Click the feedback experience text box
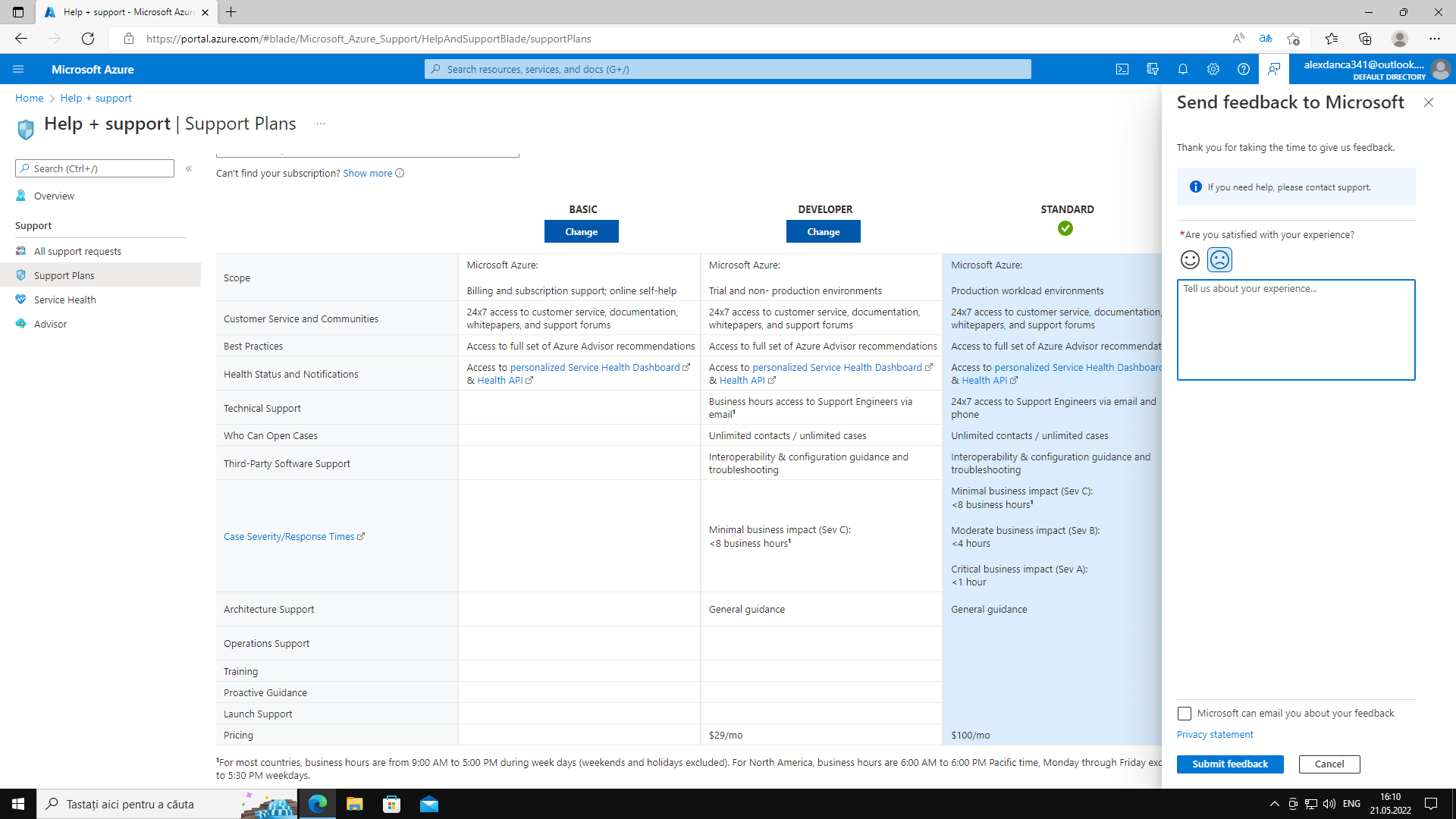The height and width of the screenshot is (819, 1456). [1295, 330]
